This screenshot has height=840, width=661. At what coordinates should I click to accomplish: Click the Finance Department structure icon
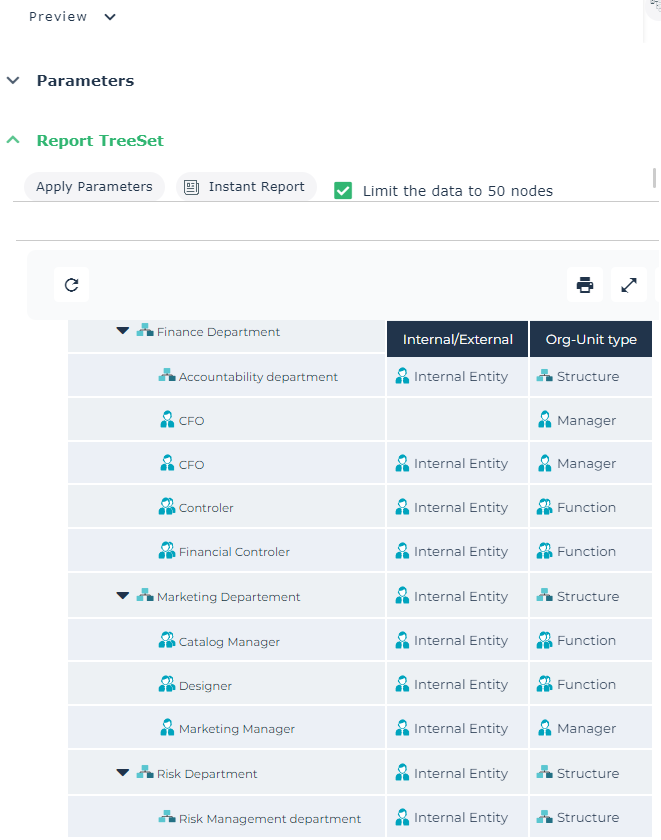tap(145, 331)
